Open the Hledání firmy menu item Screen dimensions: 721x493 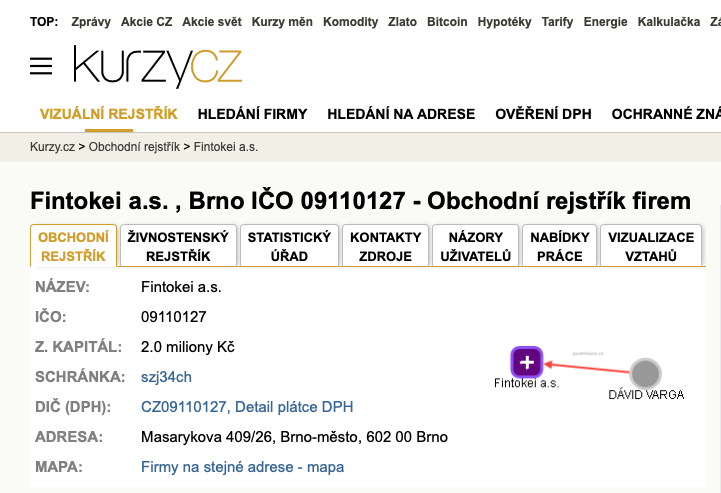(x=252, y=114)
